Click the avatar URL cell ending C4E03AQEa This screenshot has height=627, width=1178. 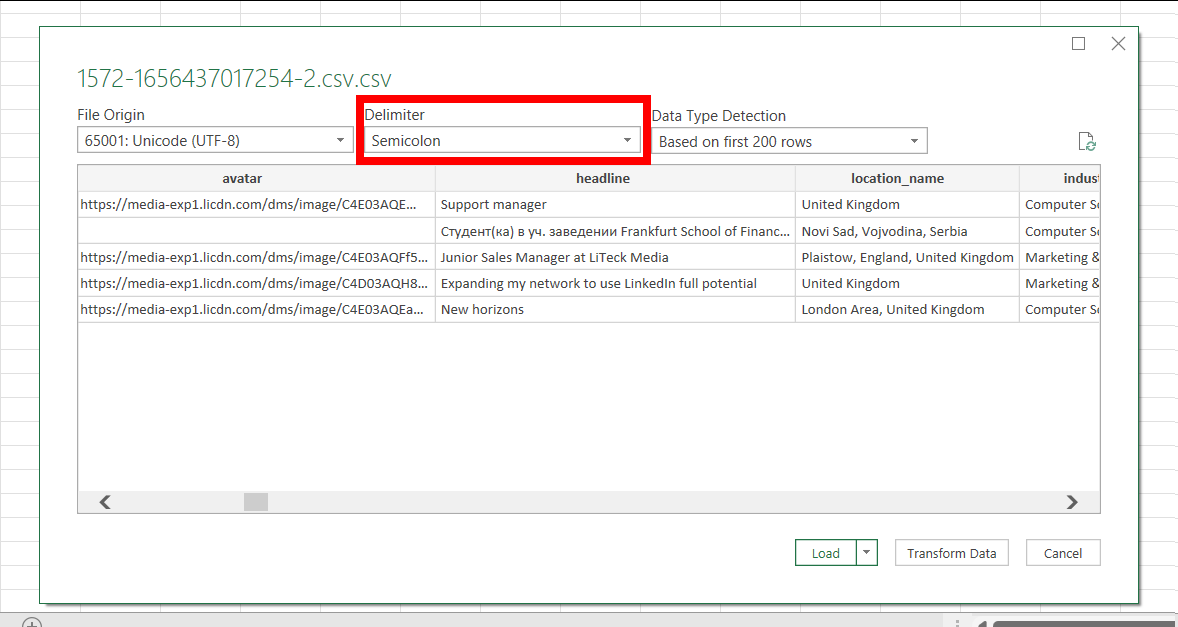[257, 309]
